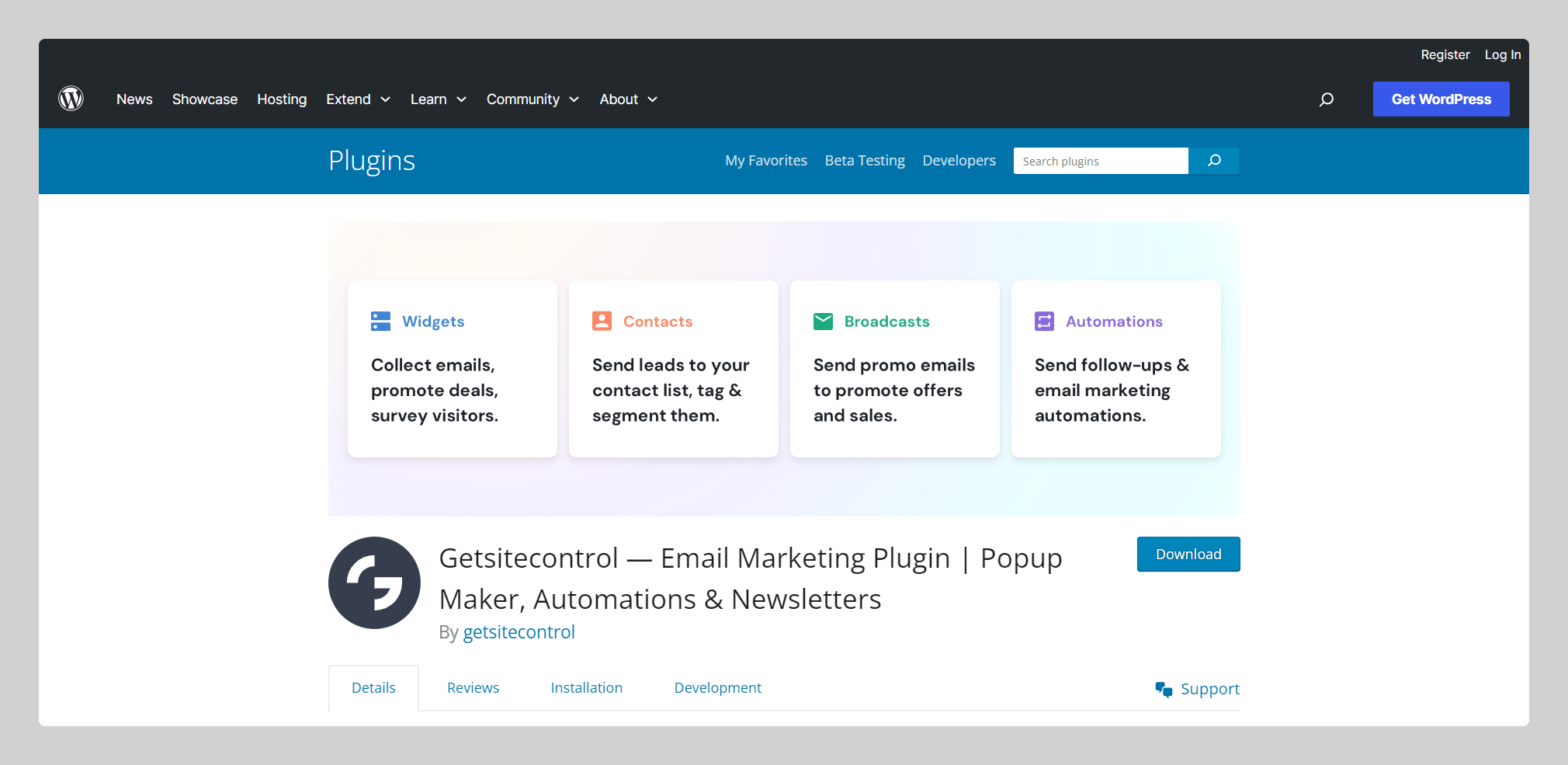Click the Getsitecontrol plugin logo
Viewport: 1568px width, 765px height.
pyautogui.click(x=374, y=582)
